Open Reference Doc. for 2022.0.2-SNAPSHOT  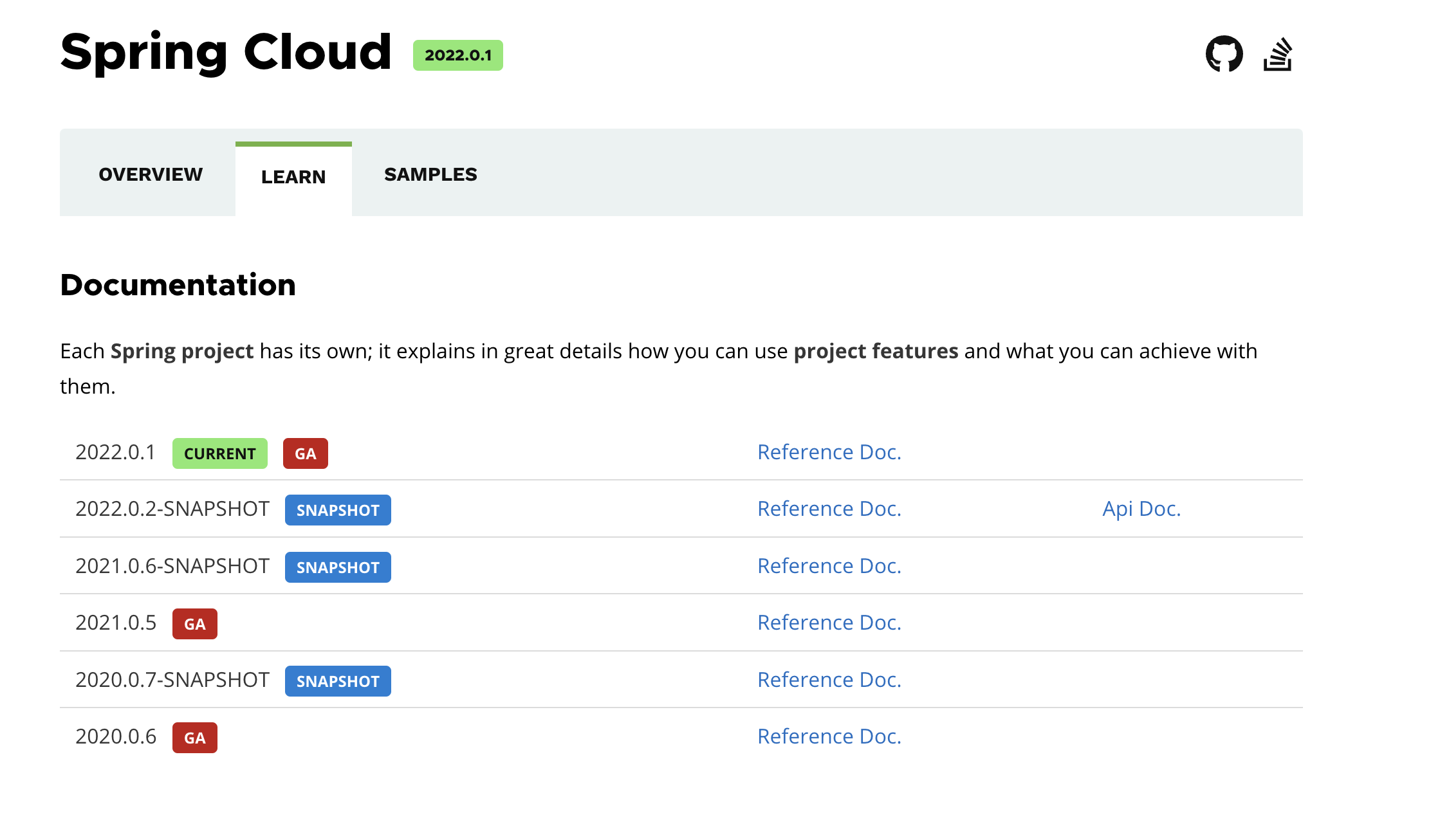829,509
